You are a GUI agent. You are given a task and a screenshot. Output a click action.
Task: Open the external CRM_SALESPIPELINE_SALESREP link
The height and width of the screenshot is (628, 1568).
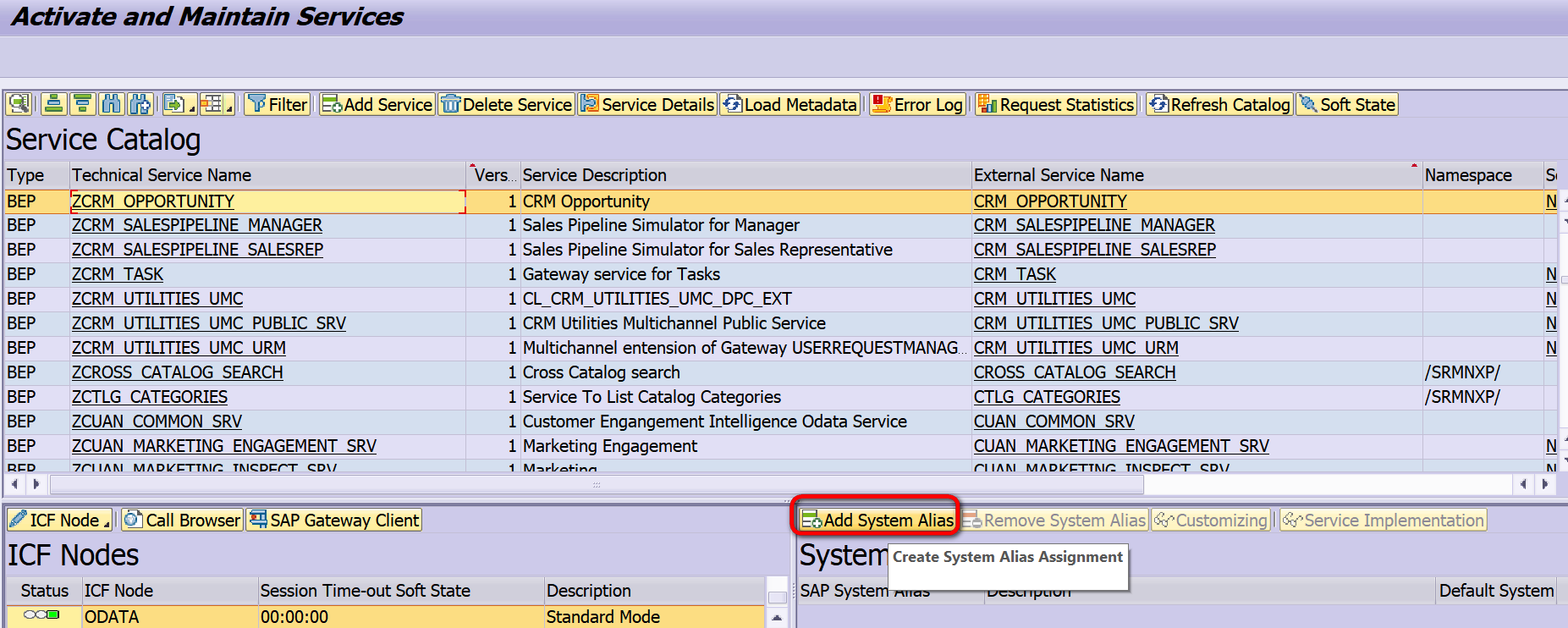[x=1095, y=250]
